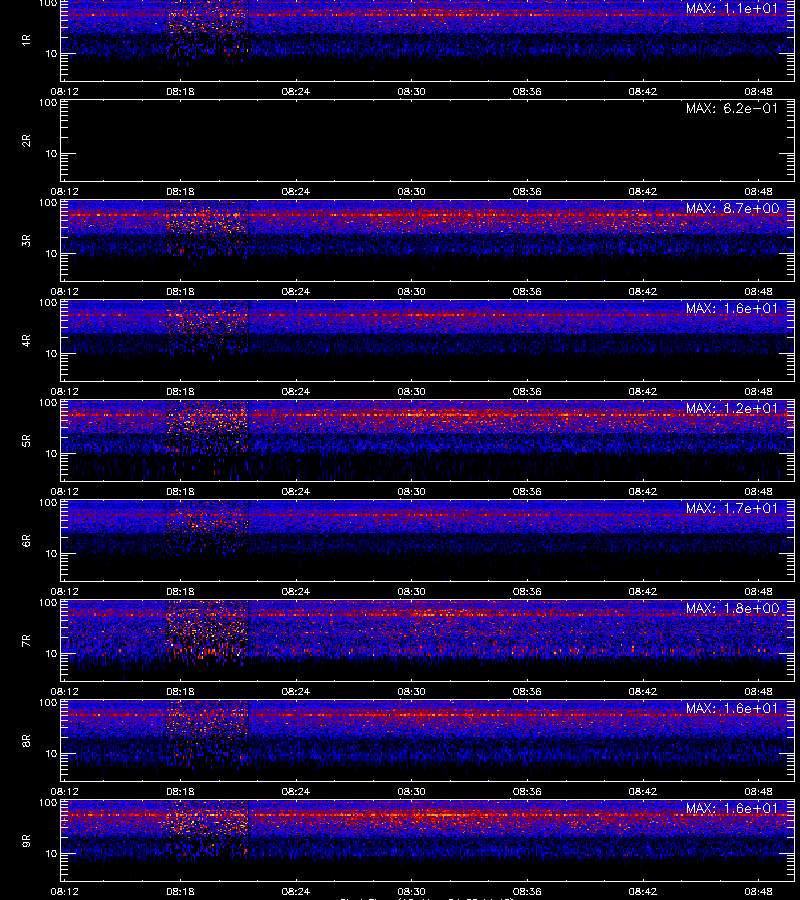
Task: Click the 08:12 time label under panel 7R
Action: point(64,691)
